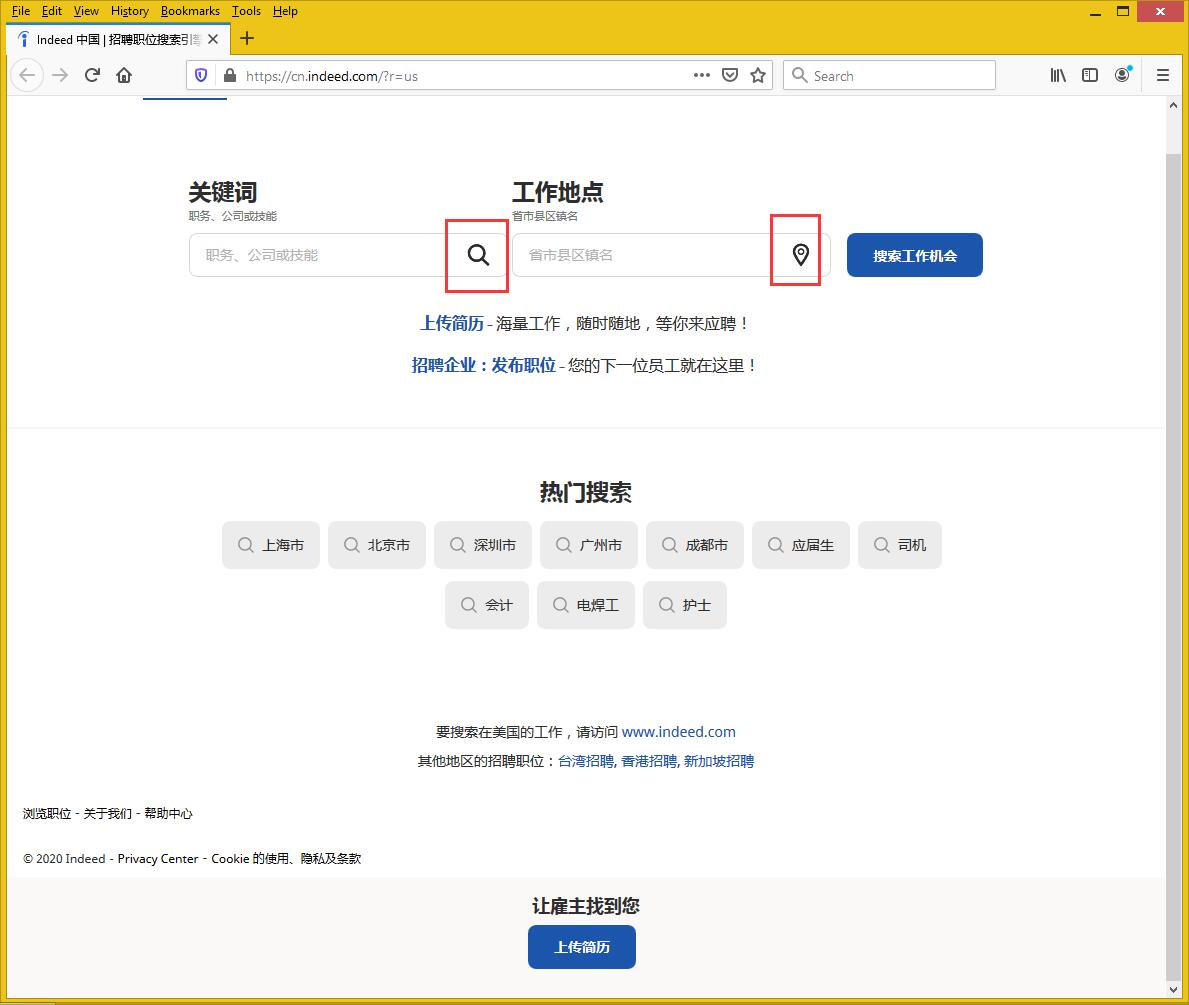This screenshot has width=1189, height=1005.
Task: Open a new browser tab with plus button
Action: pos(247,39)
